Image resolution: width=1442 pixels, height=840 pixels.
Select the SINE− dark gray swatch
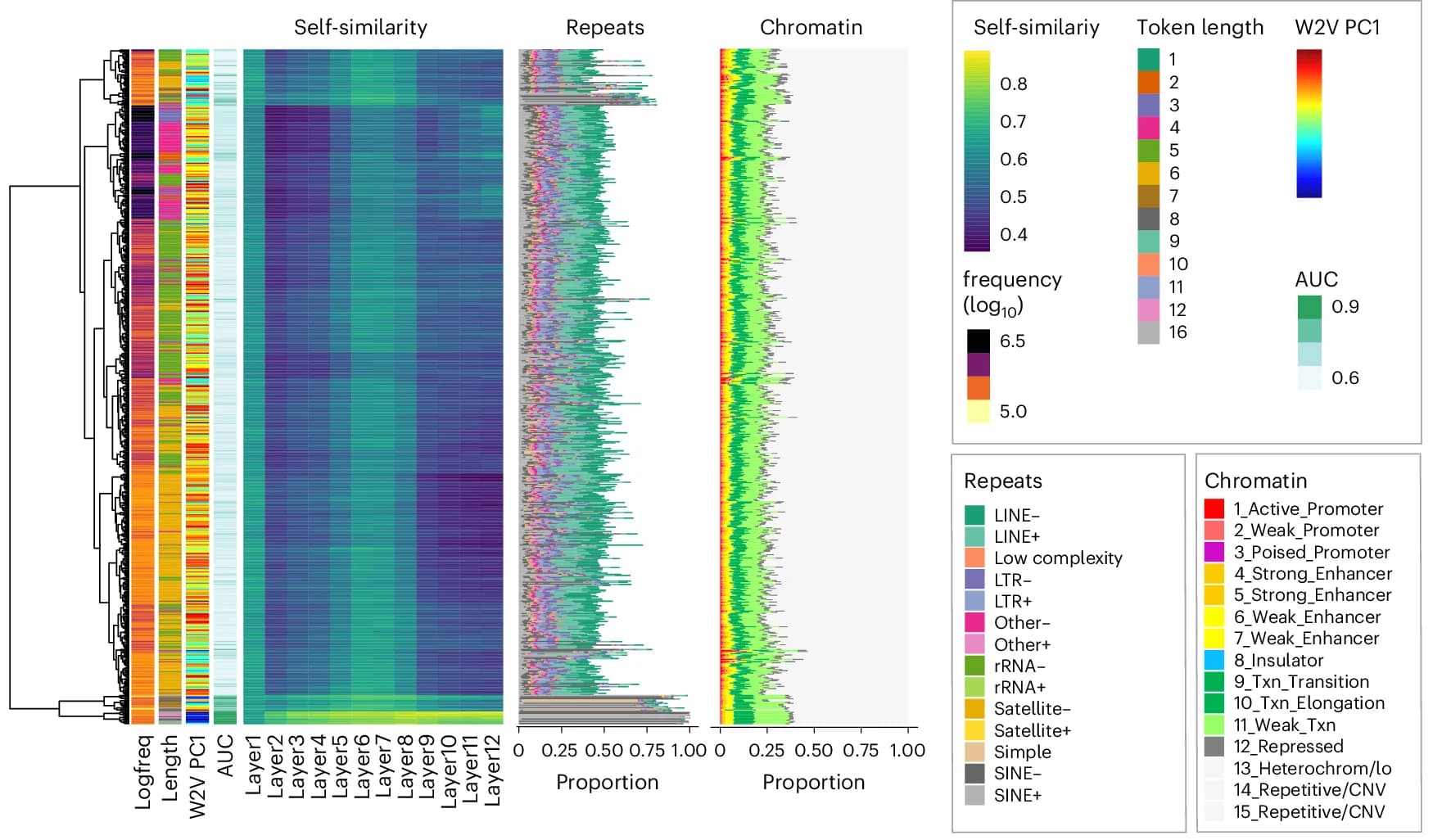tap(974, 773)
